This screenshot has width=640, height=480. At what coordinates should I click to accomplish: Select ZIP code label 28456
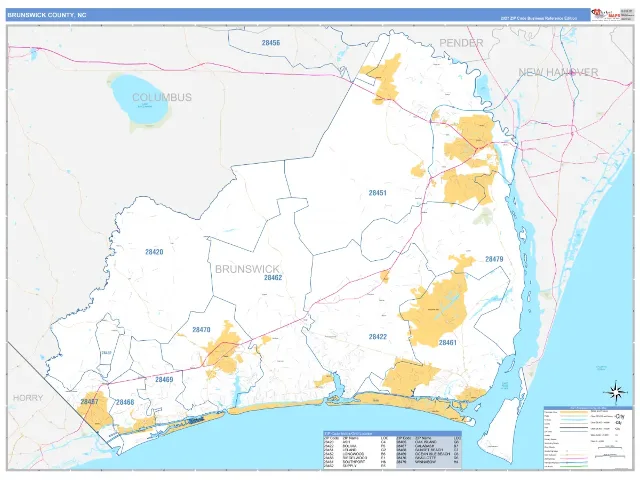[271, 42]
